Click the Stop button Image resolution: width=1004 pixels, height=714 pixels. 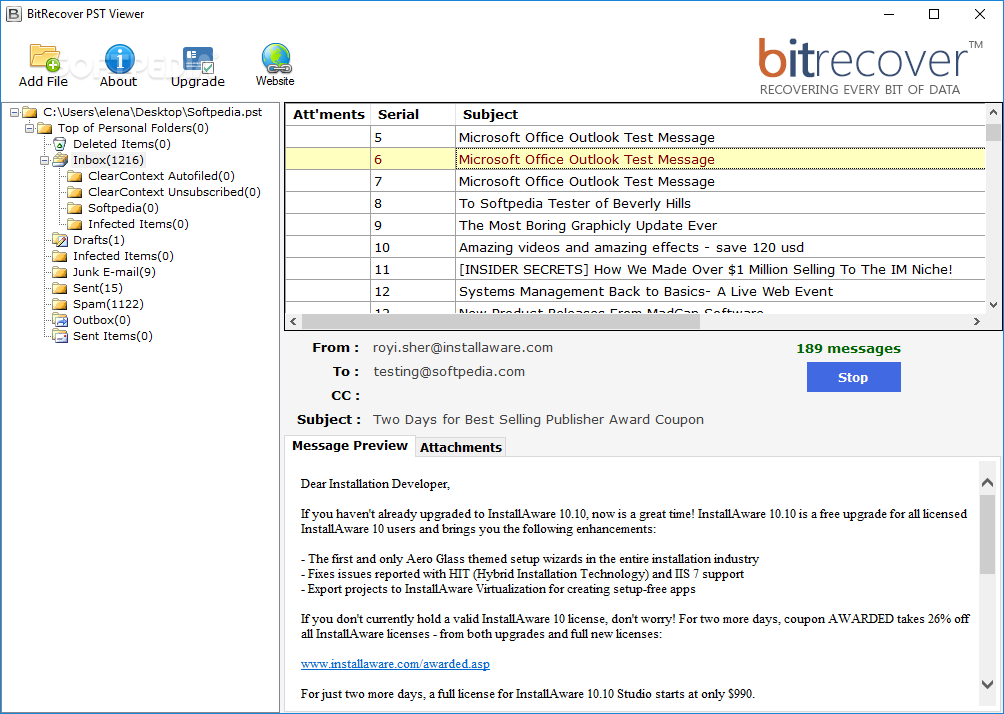pos(854,377)
